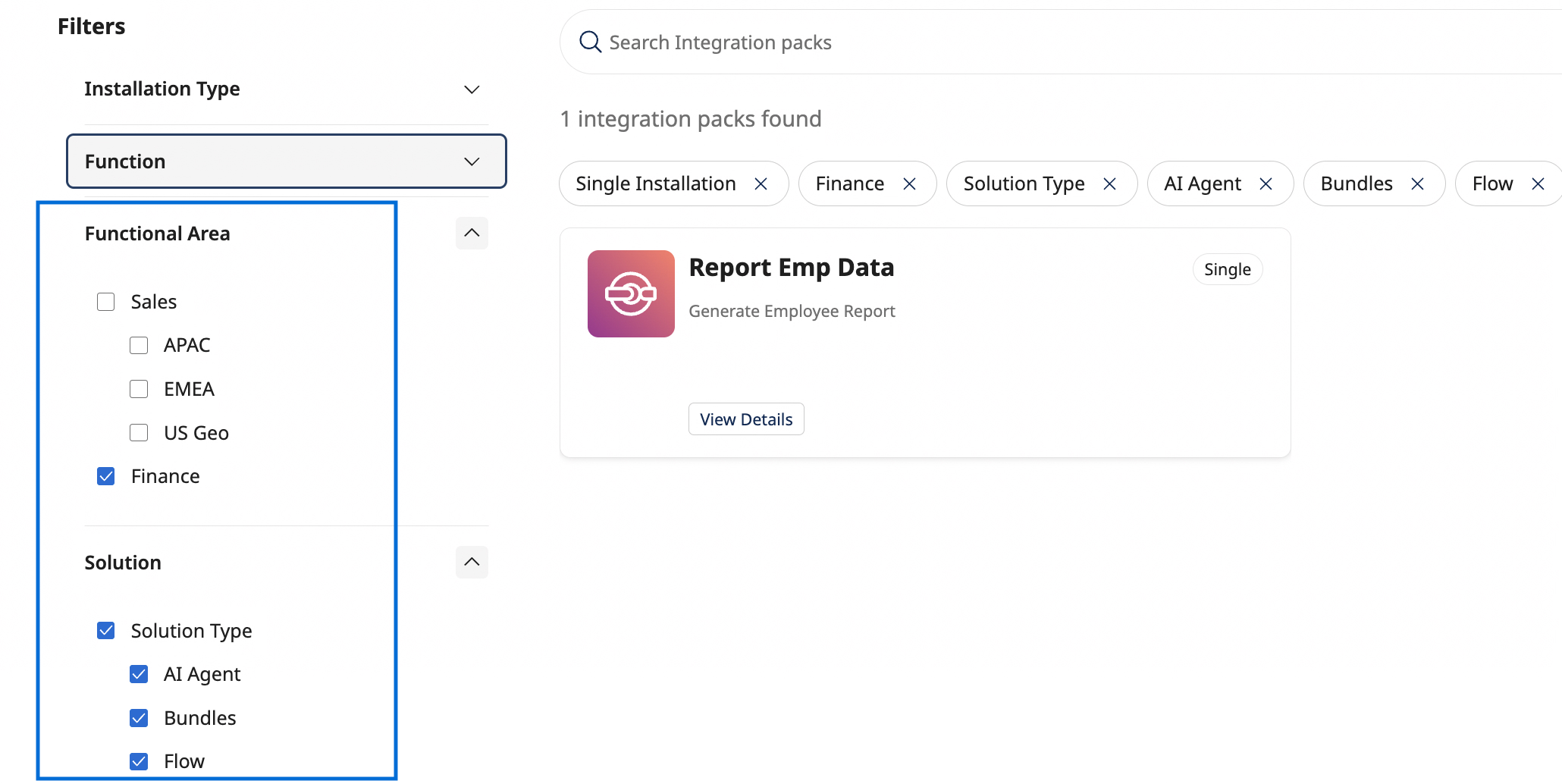Enable the APAC checkbox
This screenshot has width=1562, height=784.
139,346
